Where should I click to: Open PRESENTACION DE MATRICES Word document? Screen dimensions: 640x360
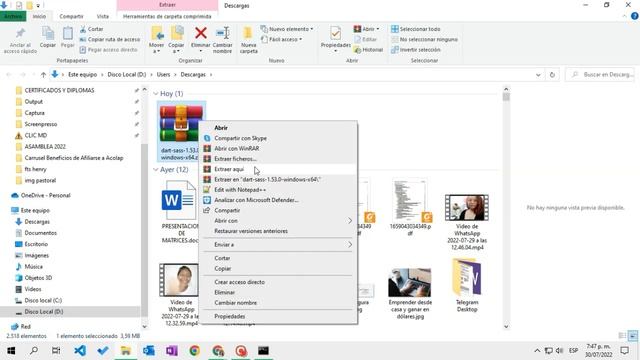180,211
